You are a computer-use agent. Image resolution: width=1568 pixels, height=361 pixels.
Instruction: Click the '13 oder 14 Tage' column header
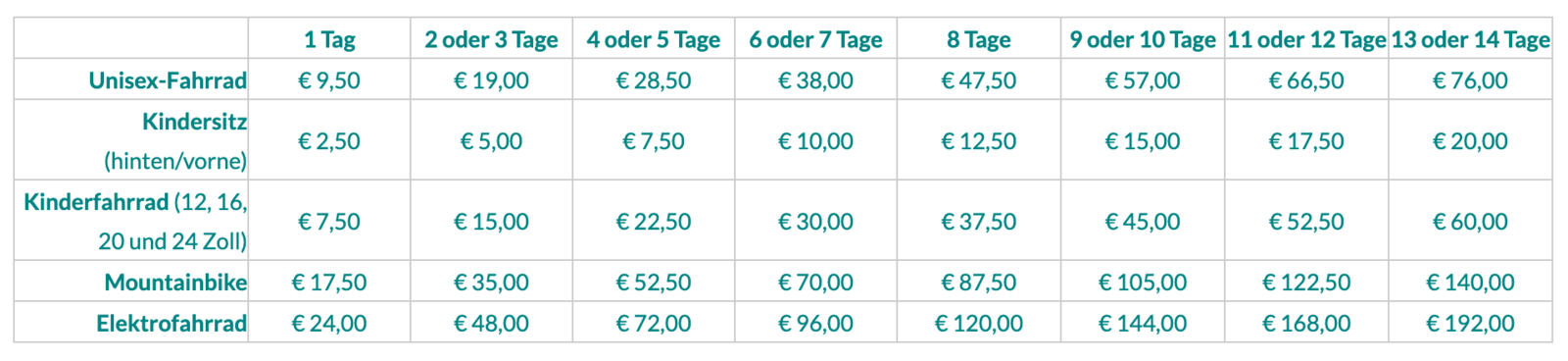[1470, 40]
